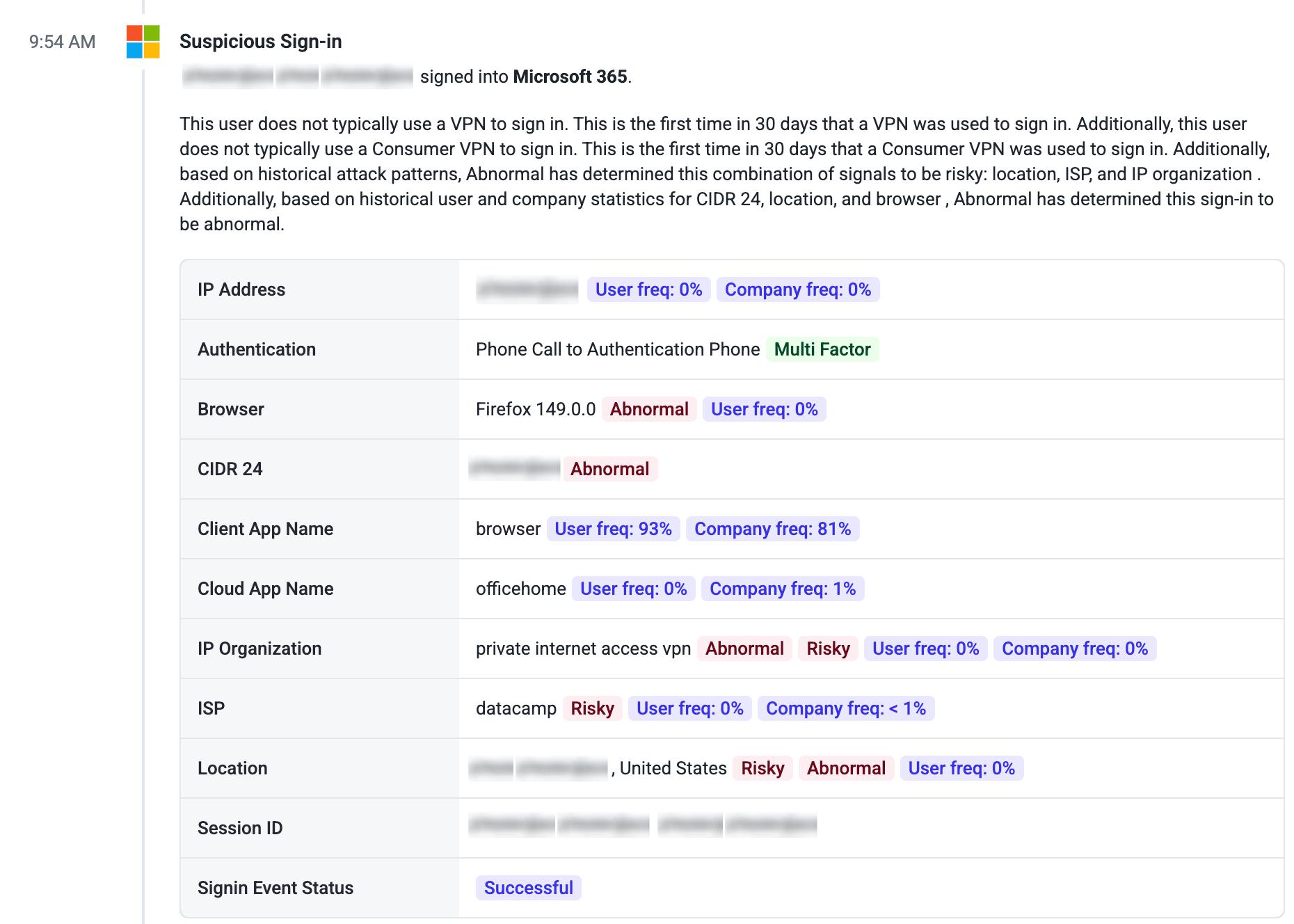Click the blurred user name before 'signed into'
Image resolution: width=1294 pixels, height=924 pixels.
coord(298,77)
